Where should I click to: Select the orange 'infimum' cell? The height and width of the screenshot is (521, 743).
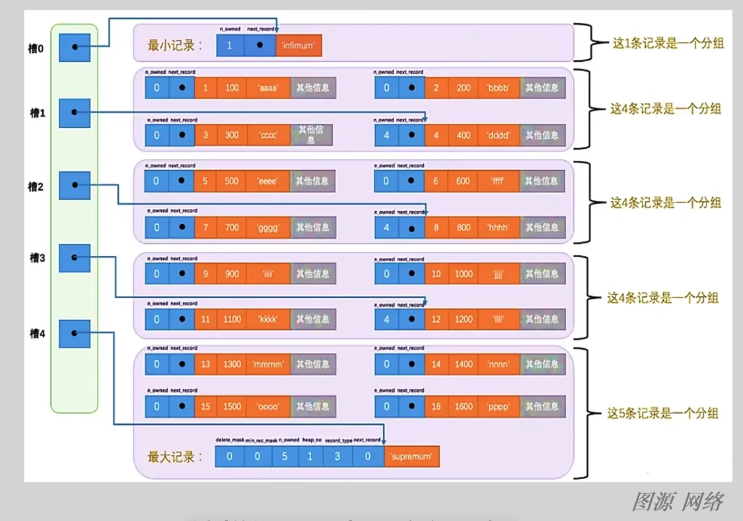point(299,45)
